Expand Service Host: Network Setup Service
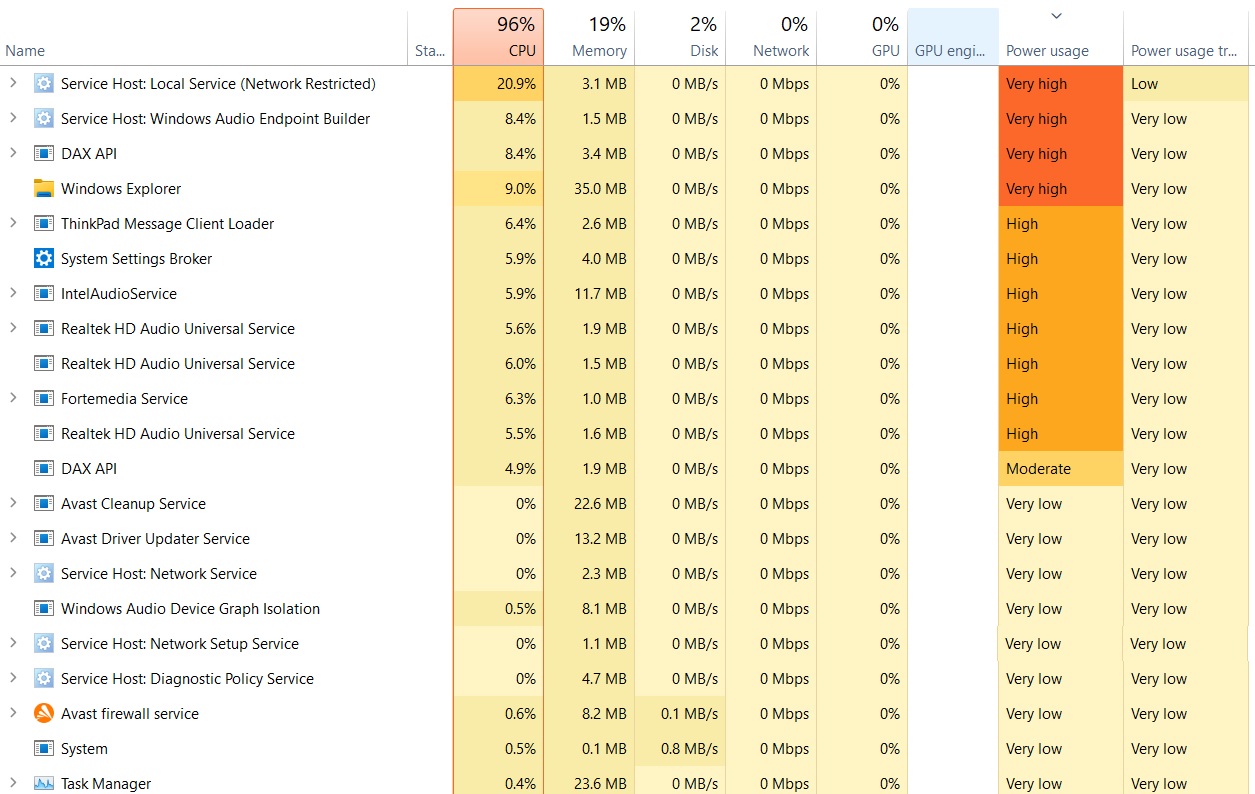 click(13, 643)
